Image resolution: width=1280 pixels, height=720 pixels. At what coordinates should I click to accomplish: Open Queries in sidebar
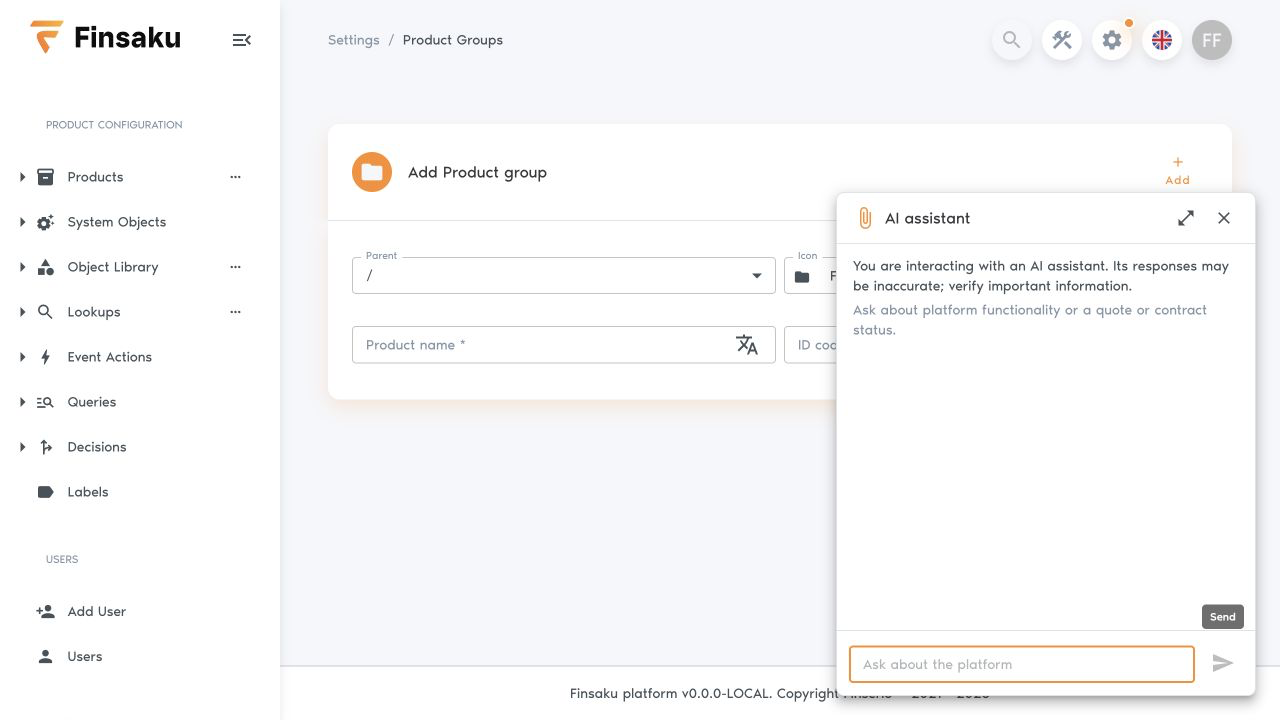pos(91,402)
